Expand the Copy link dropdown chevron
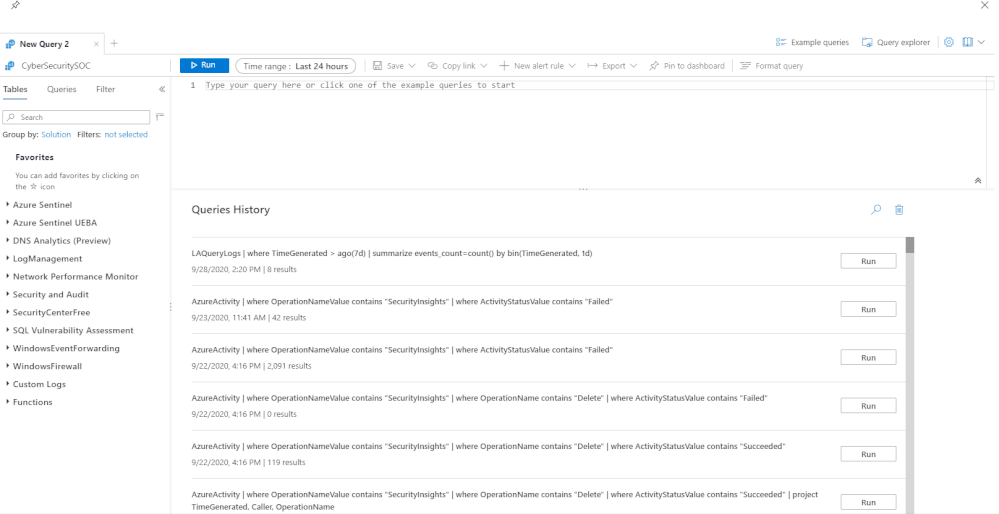The image size is (999, 514). pos(484,66)
